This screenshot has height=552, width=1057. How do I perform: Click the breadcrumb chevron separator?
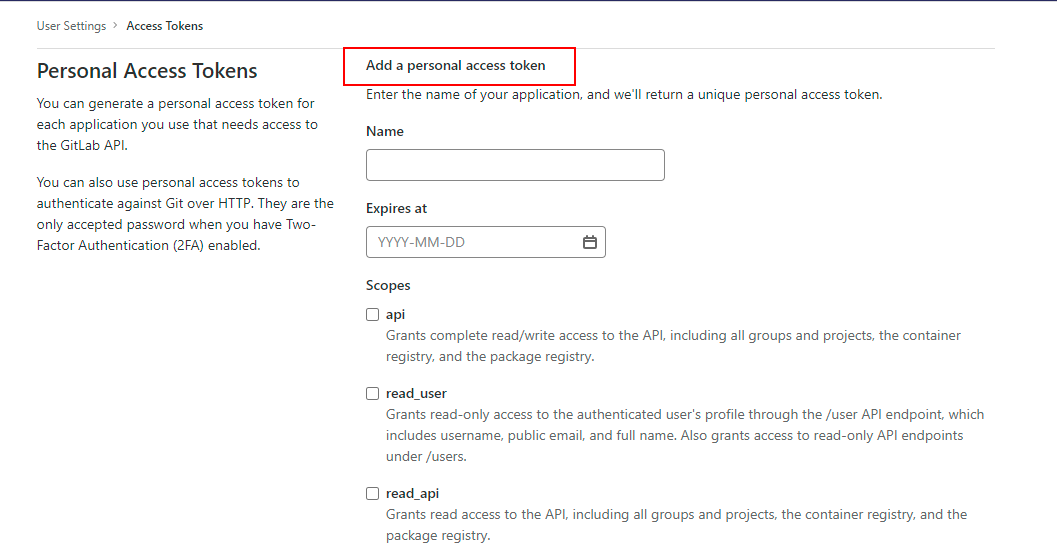pyautogui.click(x=116, y=26)
